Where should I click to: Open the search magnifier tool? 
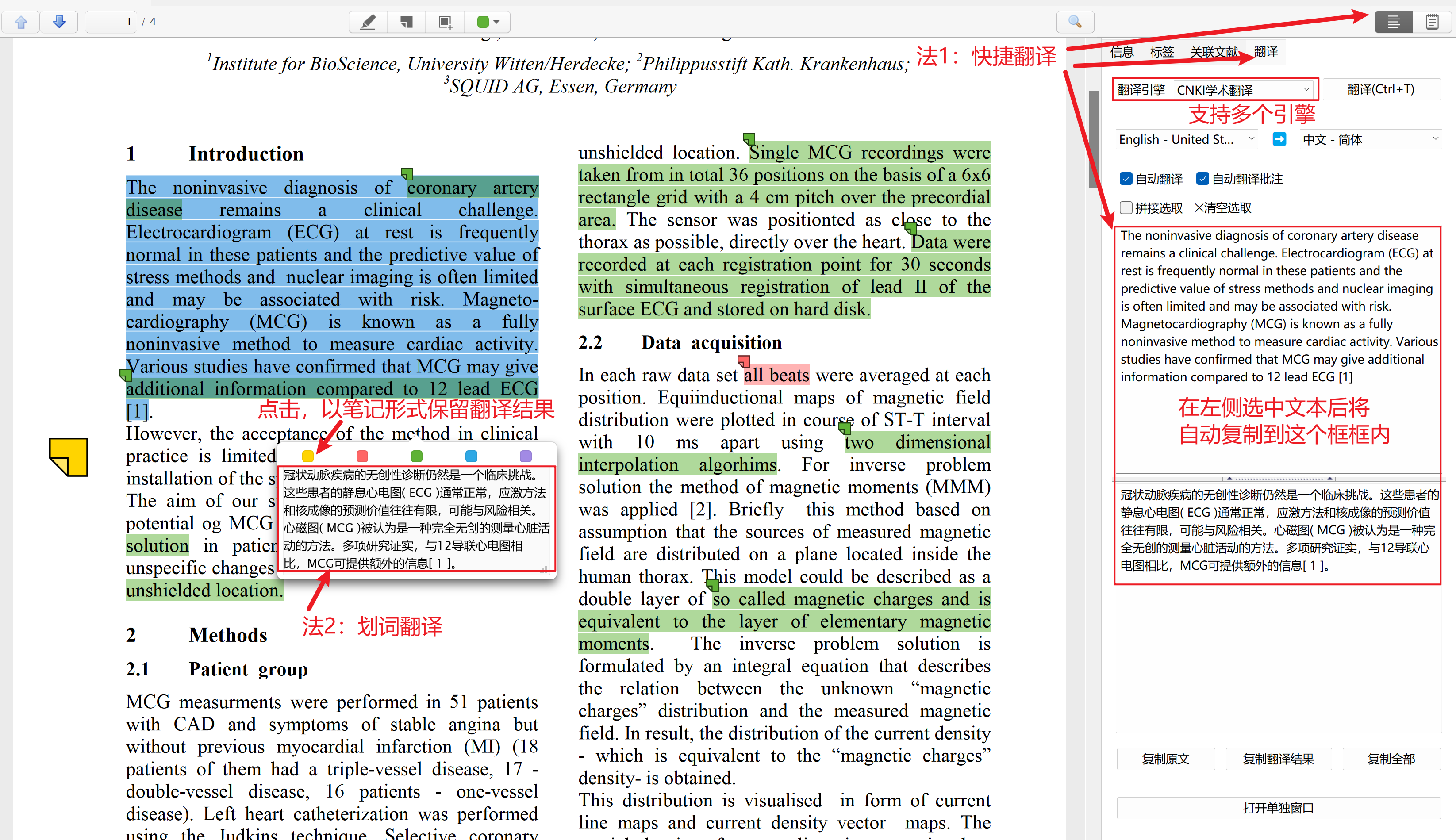(x=1075, y=22)
